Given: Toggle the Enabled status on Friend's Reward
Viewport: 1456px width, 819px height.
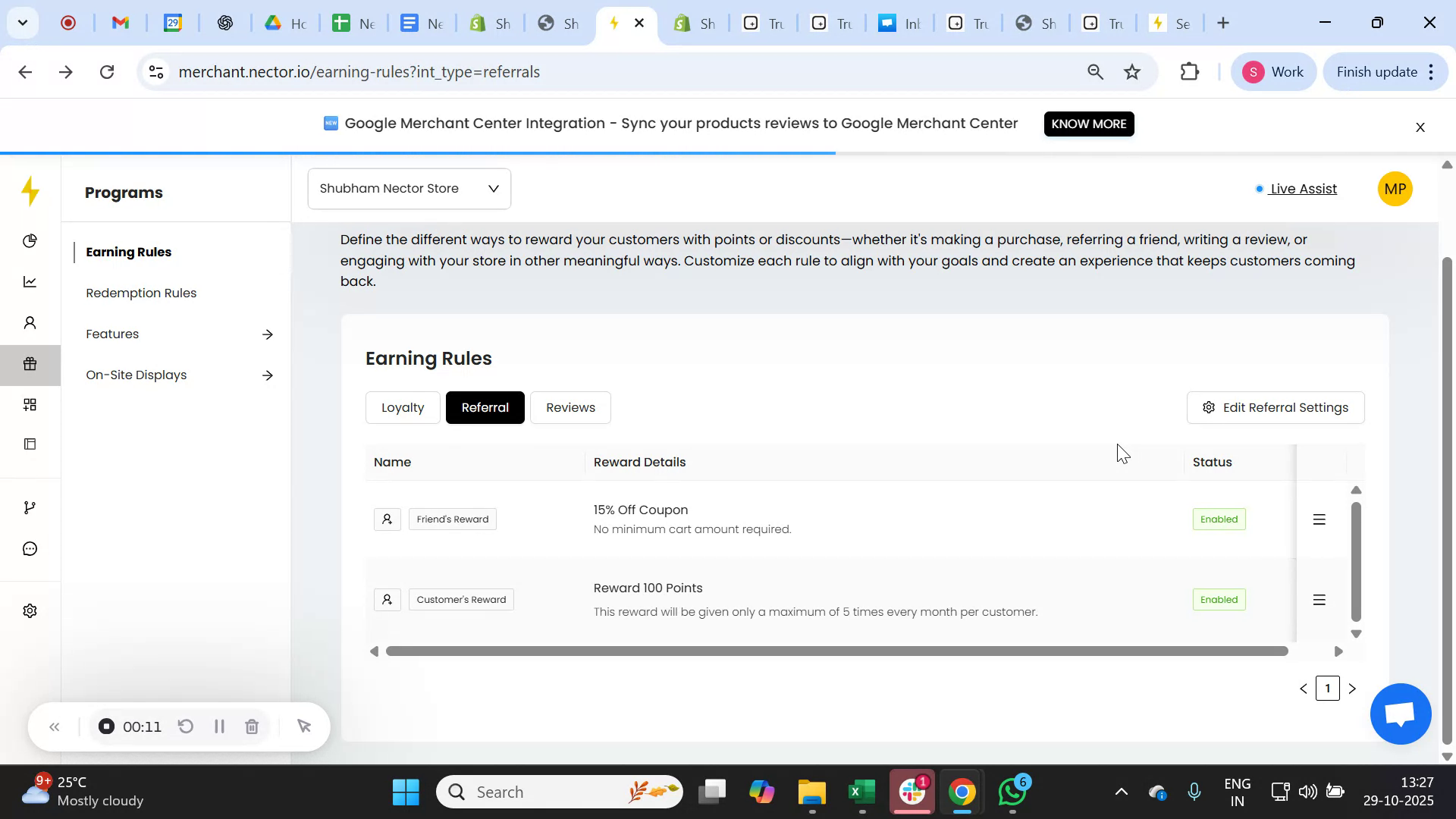Looking at the screenshot, I should [1219, 519].
